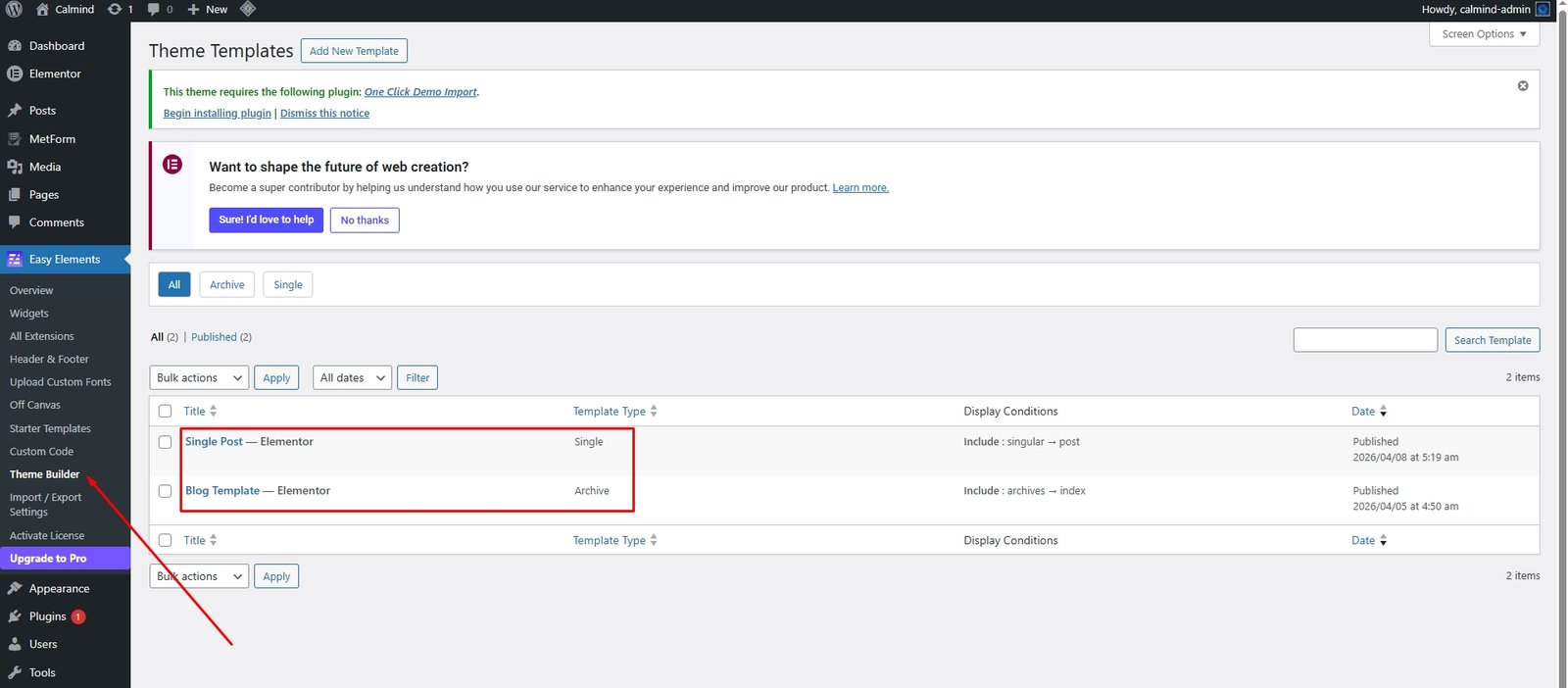
Task: Focus the Search Template input field
Action: [1364, 340]
